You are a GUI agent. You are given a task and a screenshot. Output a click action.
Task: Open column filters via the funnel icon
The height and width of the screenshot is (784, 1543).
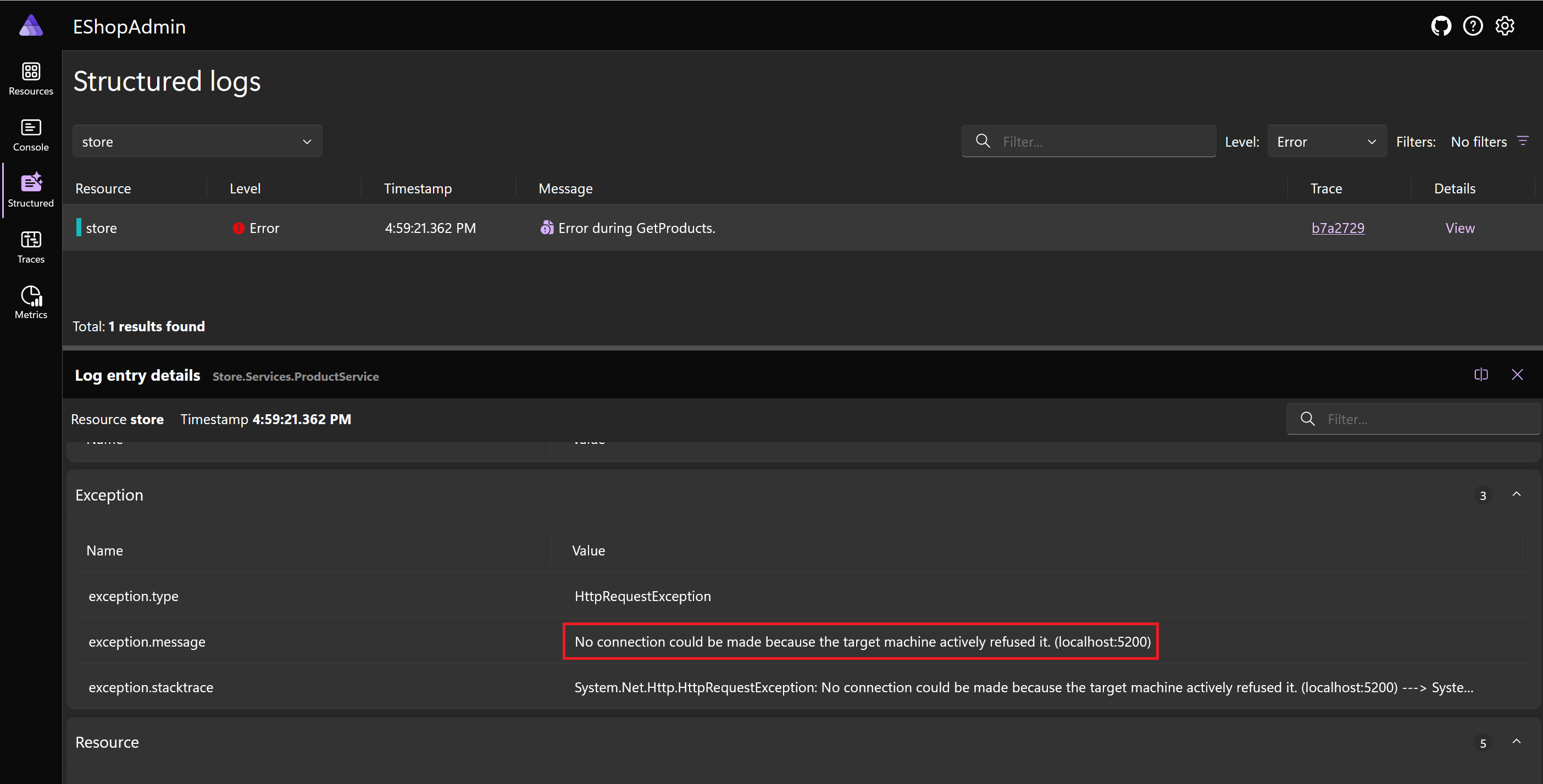[1524, 140]
